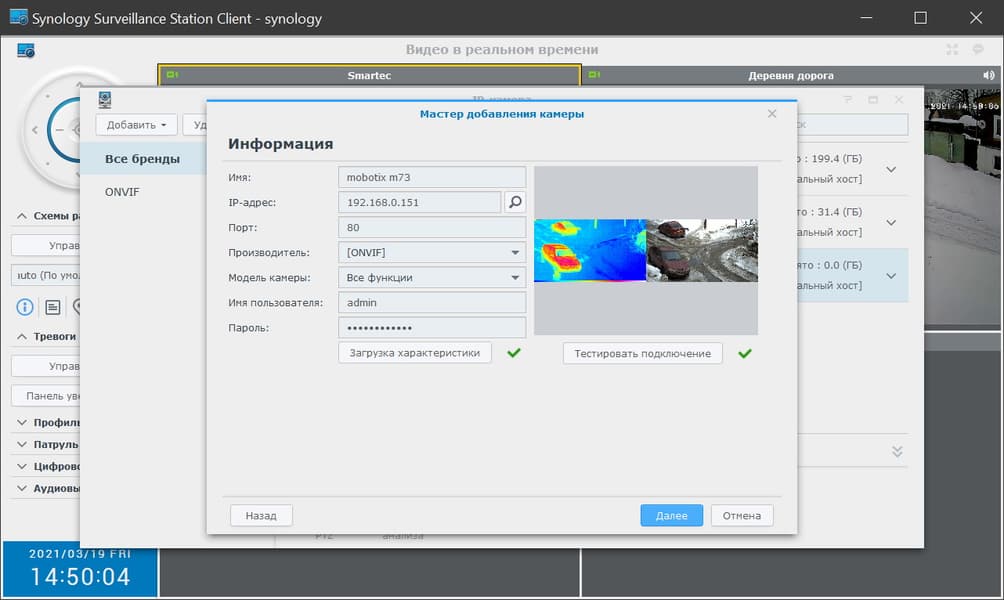Select ONVIF in the brands list
Screen dimensions: 1004x600
pos(122,191)
